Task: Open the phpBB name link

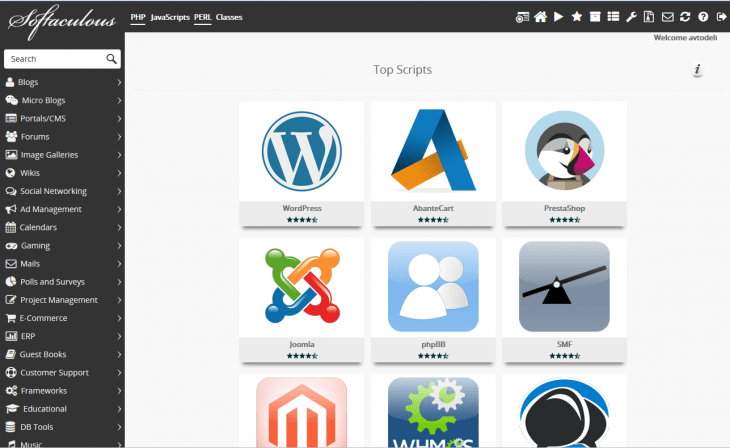Action: tap(433, 344)
